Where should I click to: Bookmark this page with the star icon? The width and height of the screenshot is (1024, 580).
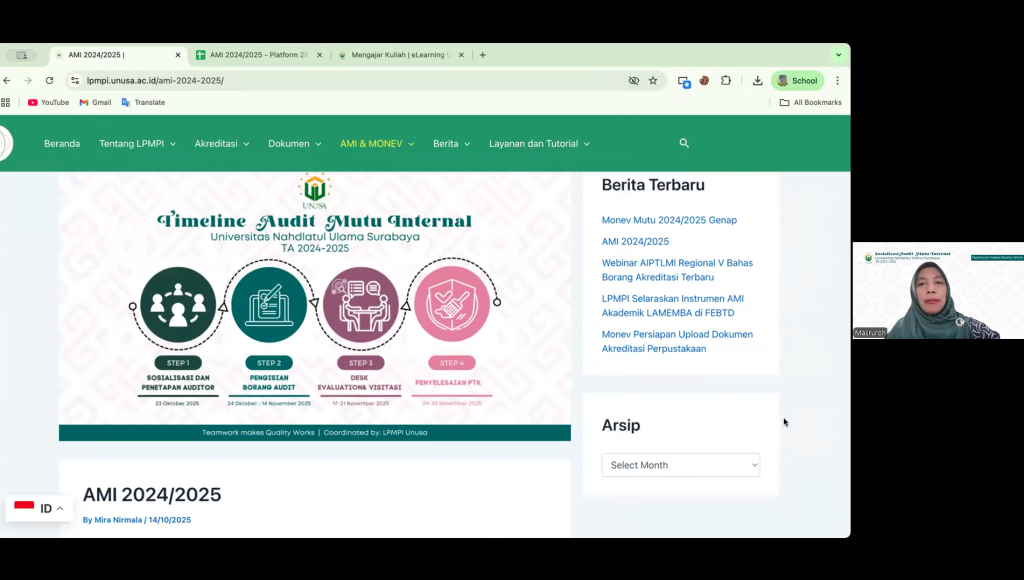(653, 81)
